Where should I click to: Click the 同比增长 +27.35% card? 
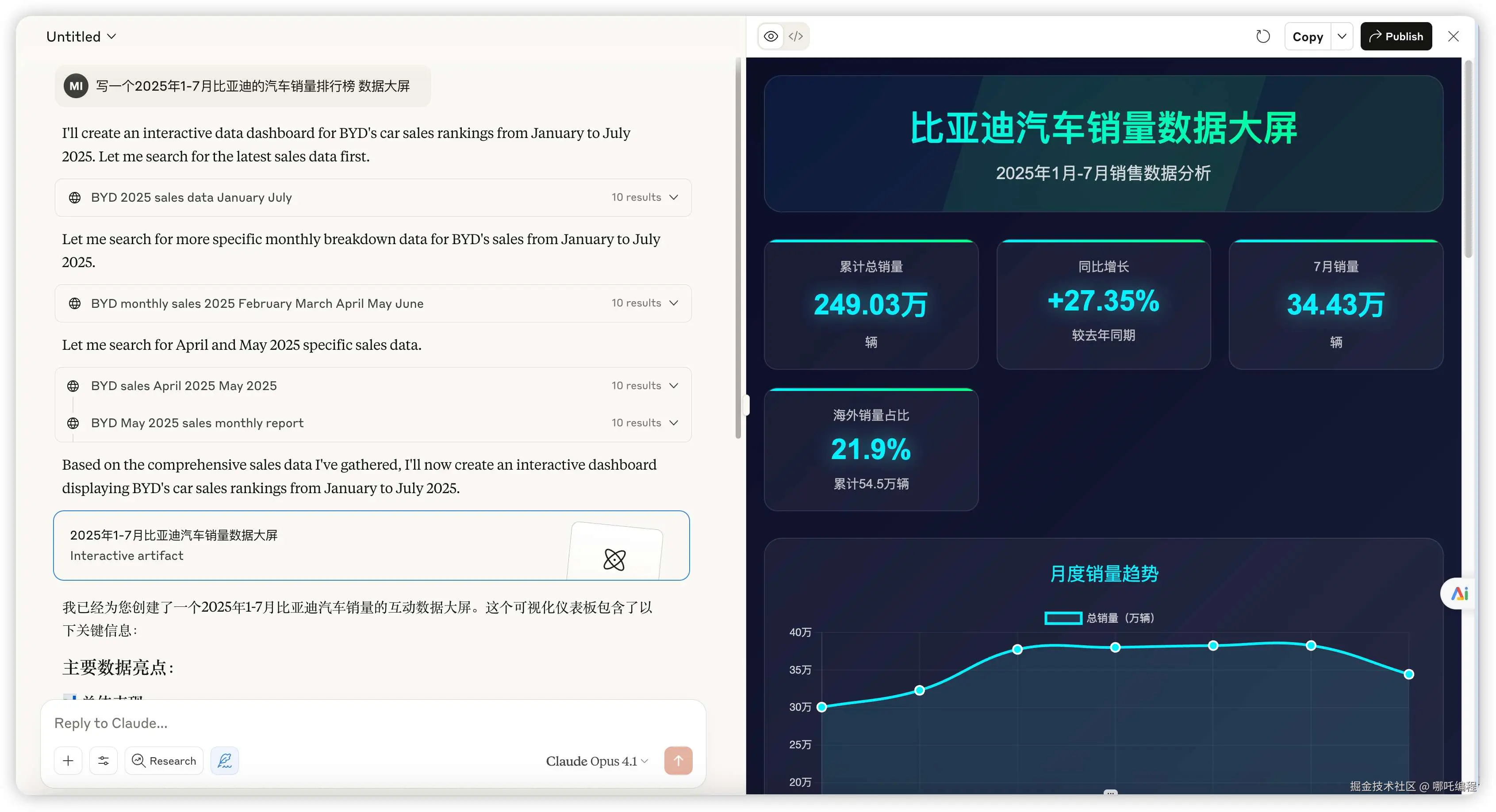1103,305
